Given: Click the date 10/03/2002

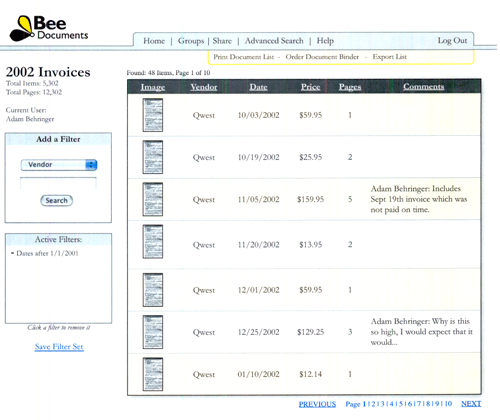Looking at the screenshot, I should pos(258,115).
